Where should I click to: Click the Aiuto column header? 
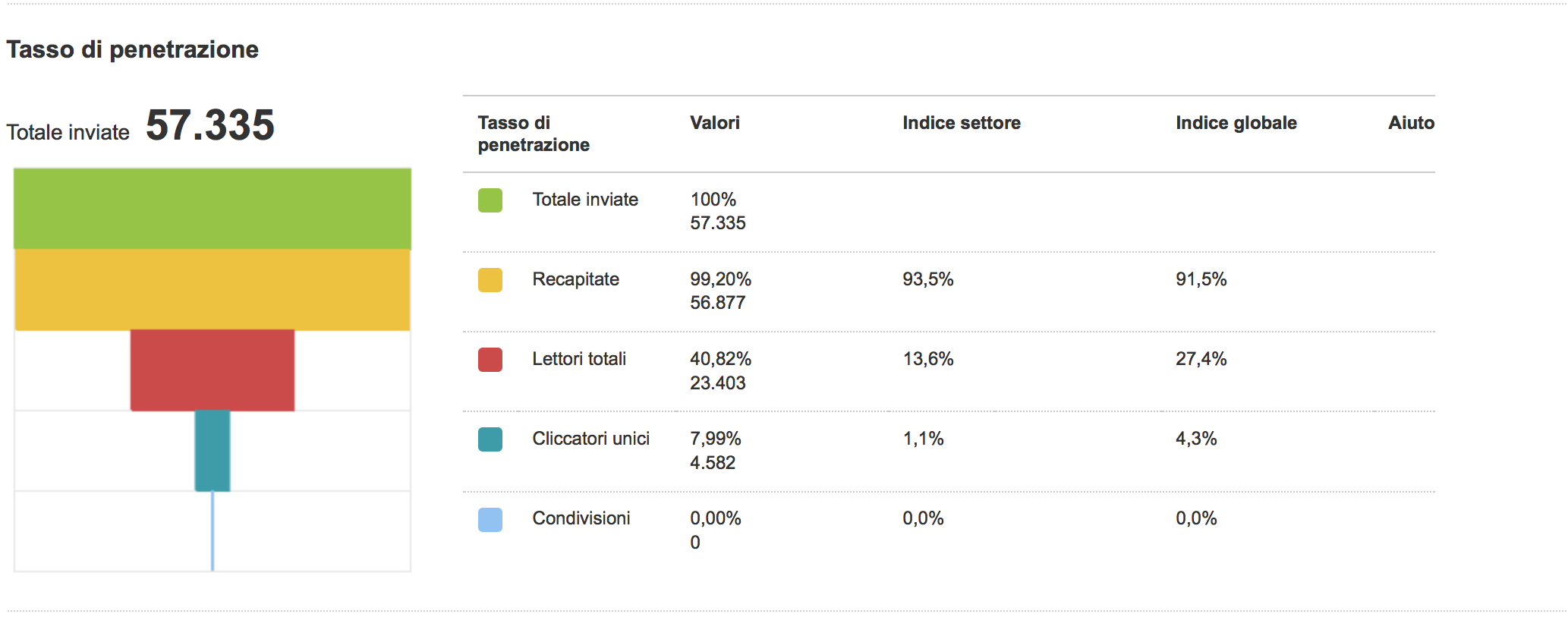(x=1411, y=123)
